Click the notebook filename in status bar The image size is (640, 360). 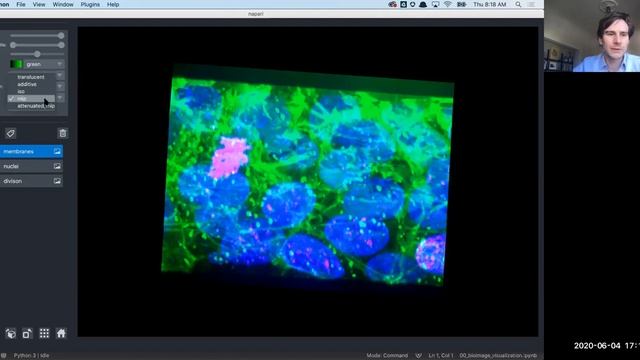(x=498, y=356)
